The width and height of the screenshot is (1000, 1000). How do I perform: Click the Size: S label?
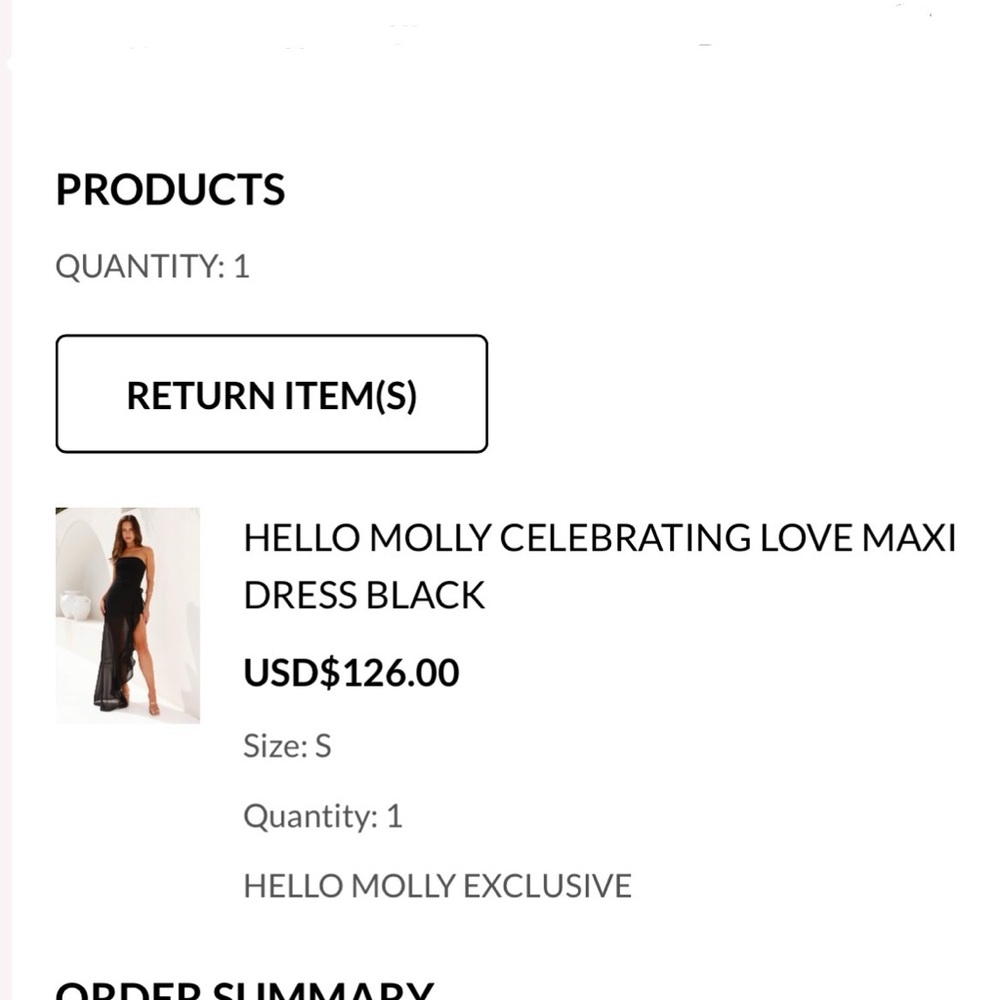(286, 745)
